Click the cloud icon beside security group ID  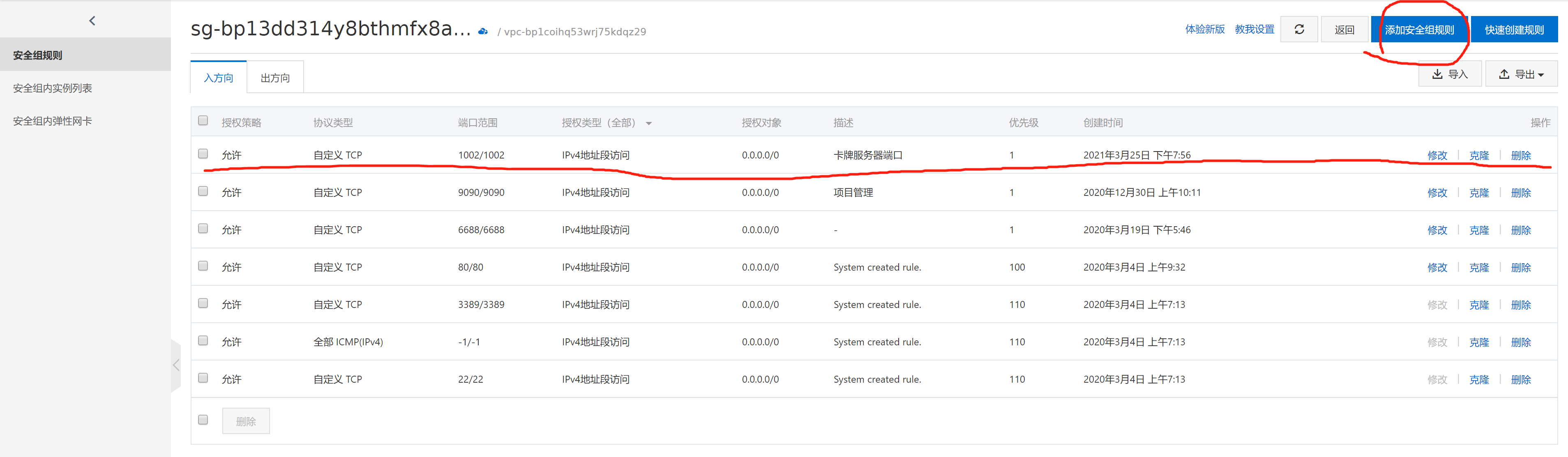click(483, 31)
